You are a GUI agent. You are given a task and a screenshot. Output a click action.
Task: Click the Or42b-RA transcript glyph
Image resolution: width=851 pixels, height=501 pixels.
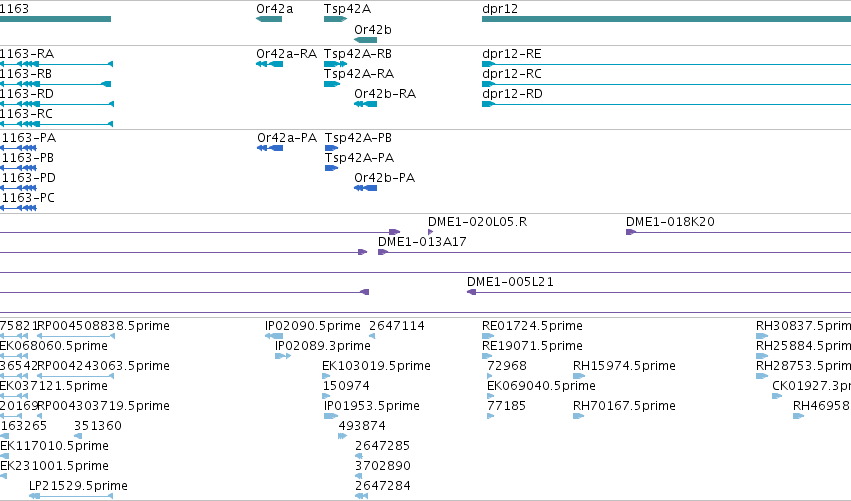coord(365,104)
